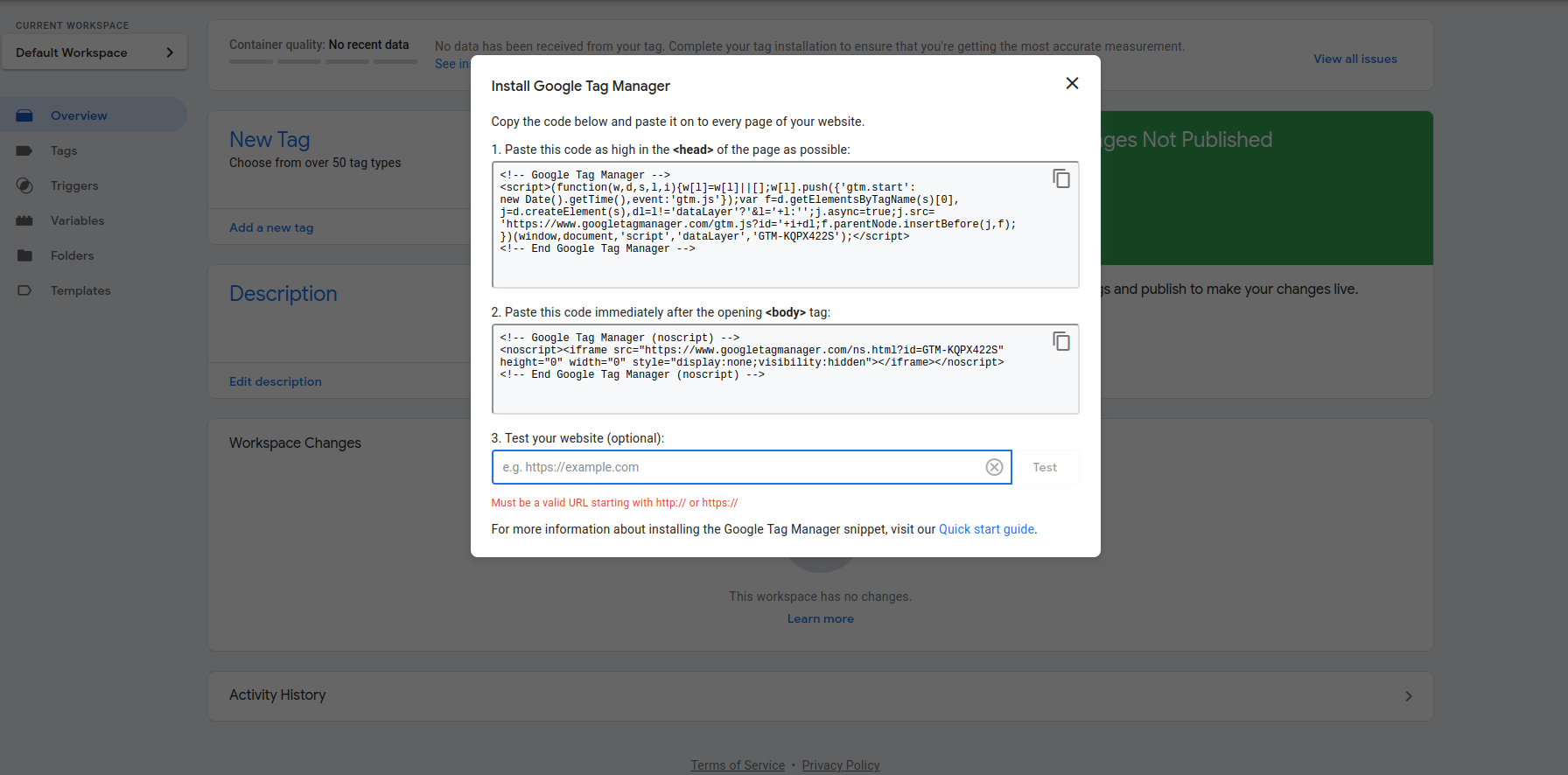The width and height of the screenshot is (1568, 775).
Task: Open Folders via its sidebar icon
Action: point(24,255)
